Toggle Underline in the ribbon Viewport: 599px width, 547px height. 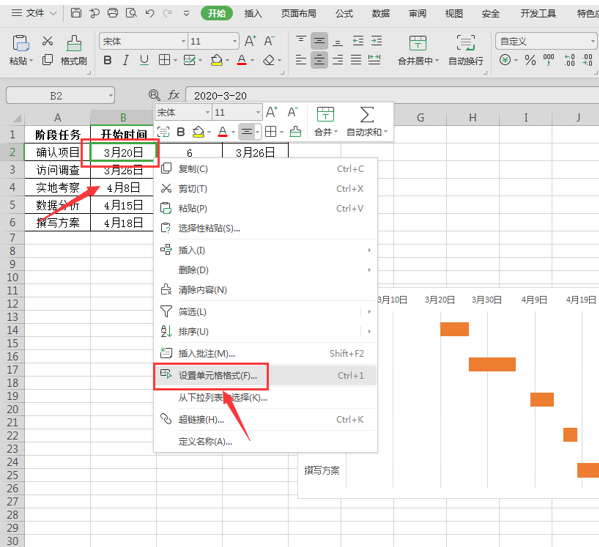click(x=144, y=60)
